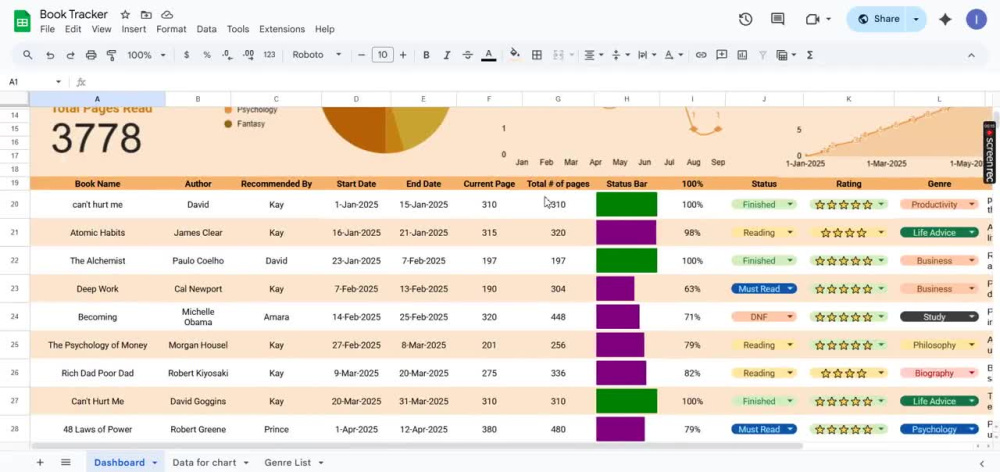Open the zoom 100% dropdown
This screenshot has width=1000, height=472.
146,55
